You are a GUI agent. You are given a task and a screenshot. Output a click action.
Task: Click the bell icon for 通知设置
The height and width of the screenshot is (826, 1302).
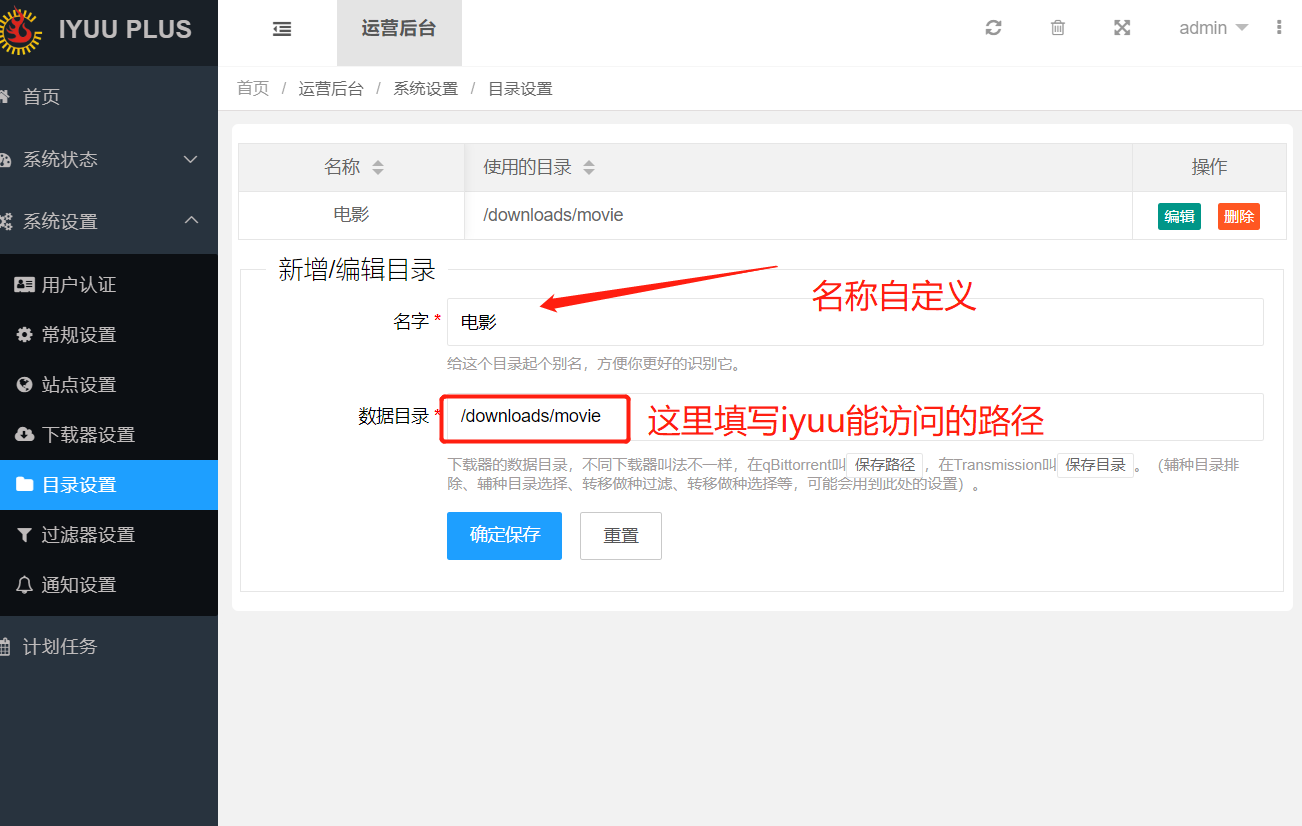tap(25, 585)
